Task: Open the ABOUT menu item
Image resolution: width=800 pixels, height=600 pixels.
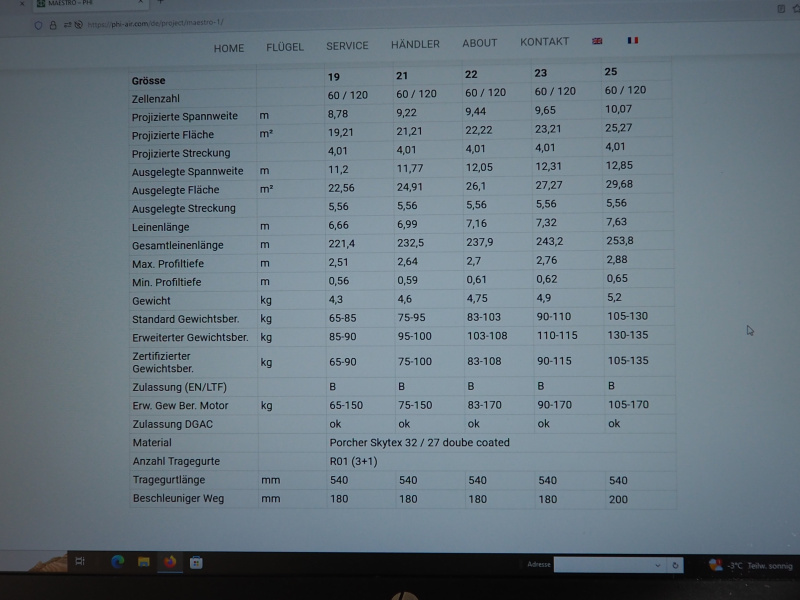Action: 480,43
